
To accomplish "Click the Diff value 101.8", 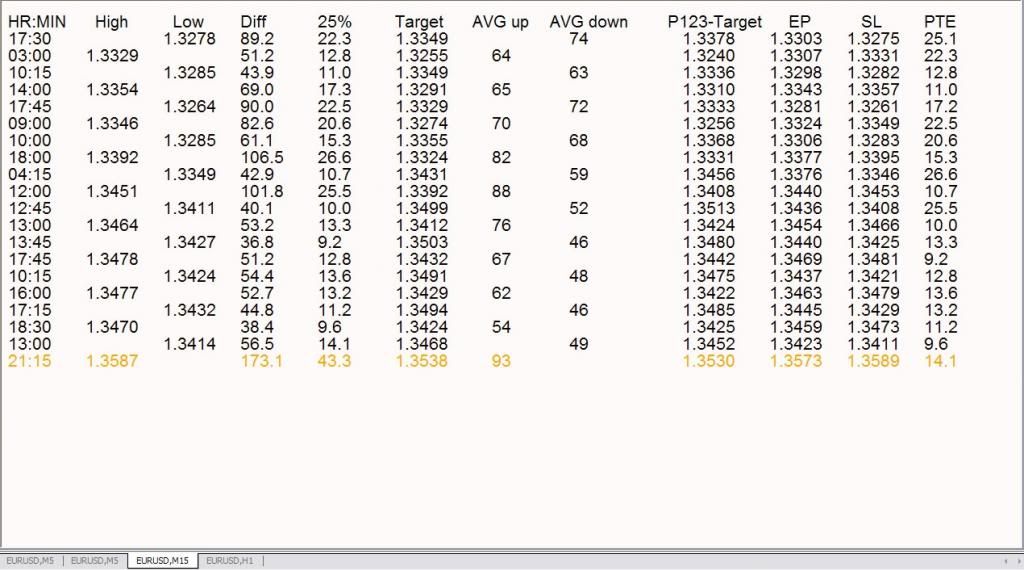I will (x=261, y=192).
